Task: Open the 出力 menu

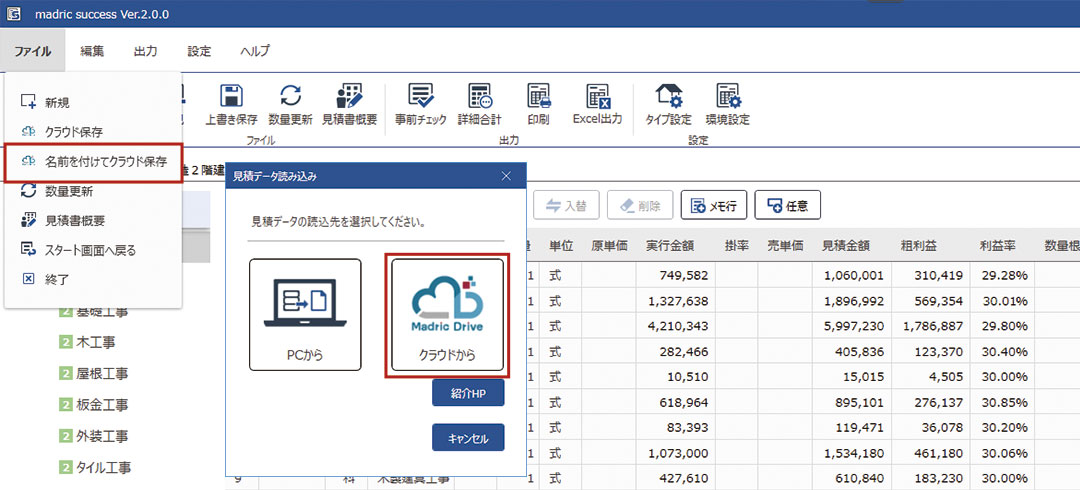Action: (145, 51)
